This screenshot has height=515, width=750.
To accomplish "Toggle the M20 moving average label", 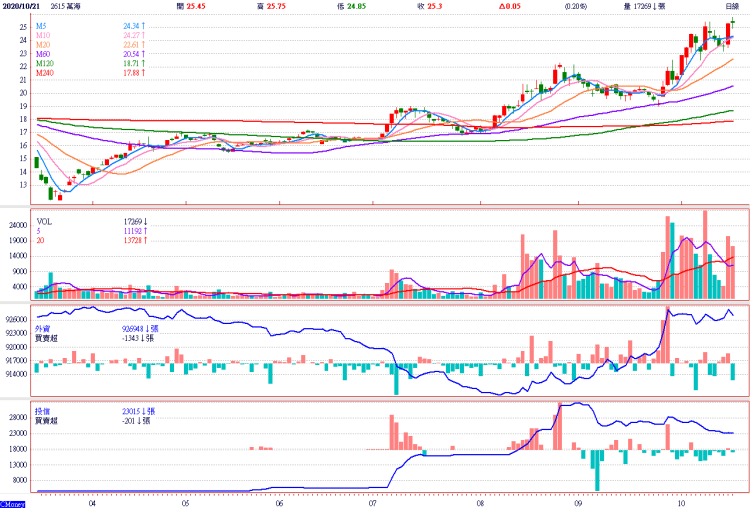I will (x=43, y=43).
